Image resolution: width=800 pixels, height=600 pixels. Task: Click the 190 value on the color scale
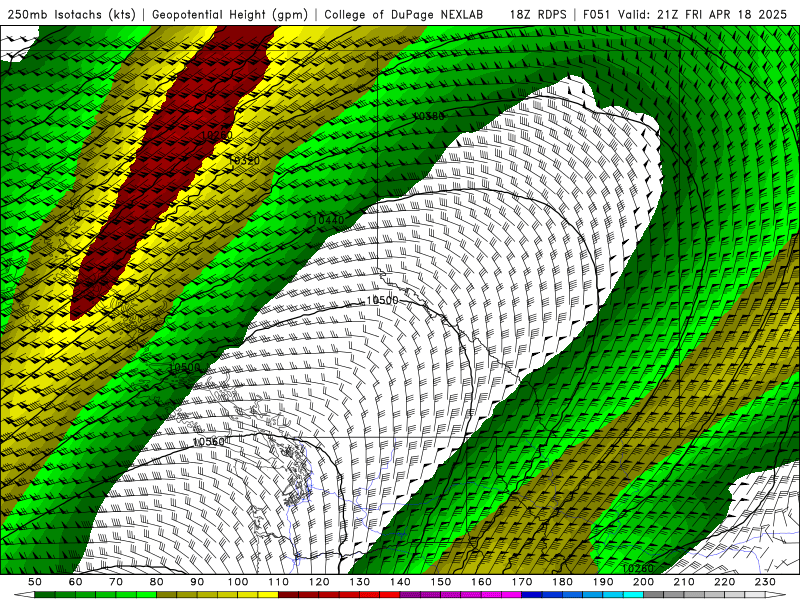point(603,582)
